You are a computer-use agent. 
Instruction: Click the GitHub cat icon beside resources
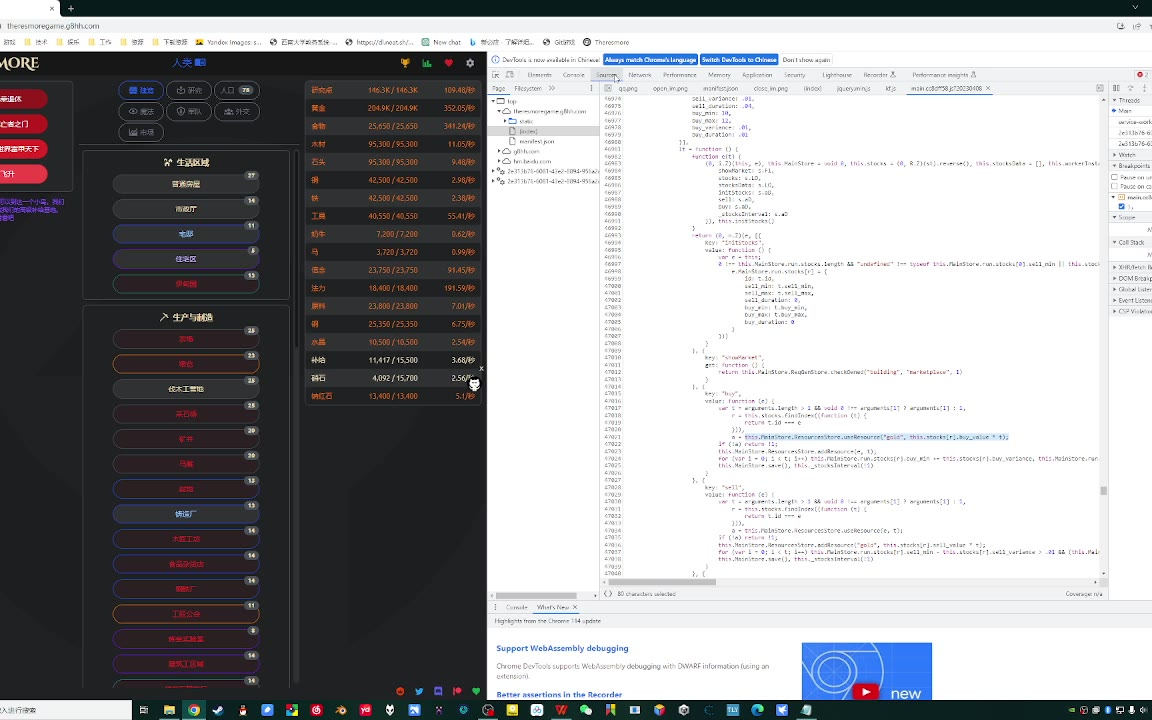[x=474, y=383]
